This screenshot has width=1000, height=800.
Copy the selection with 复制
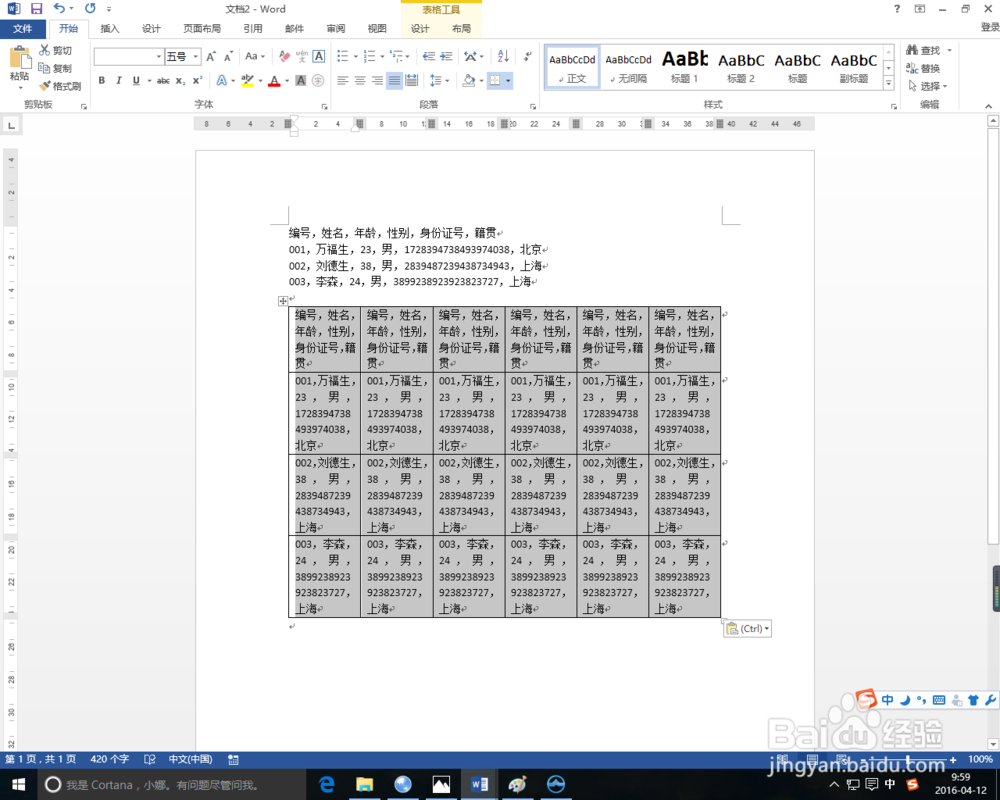pyautogui.click(x=55, y=68)
